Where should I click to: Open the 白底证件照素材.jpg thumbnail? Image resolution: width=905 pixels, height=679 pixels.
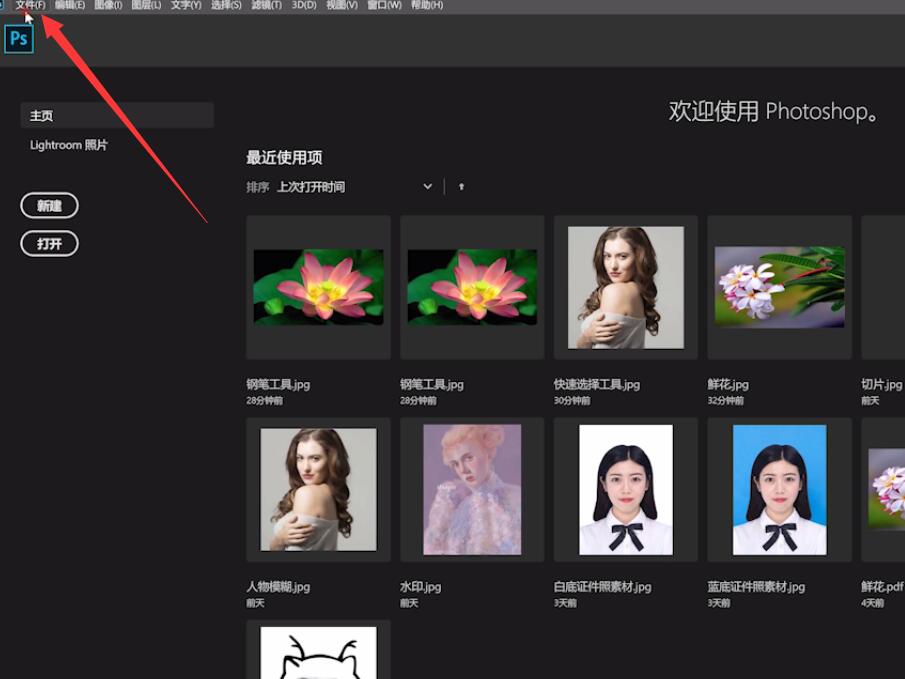click(x=626, y=490)
